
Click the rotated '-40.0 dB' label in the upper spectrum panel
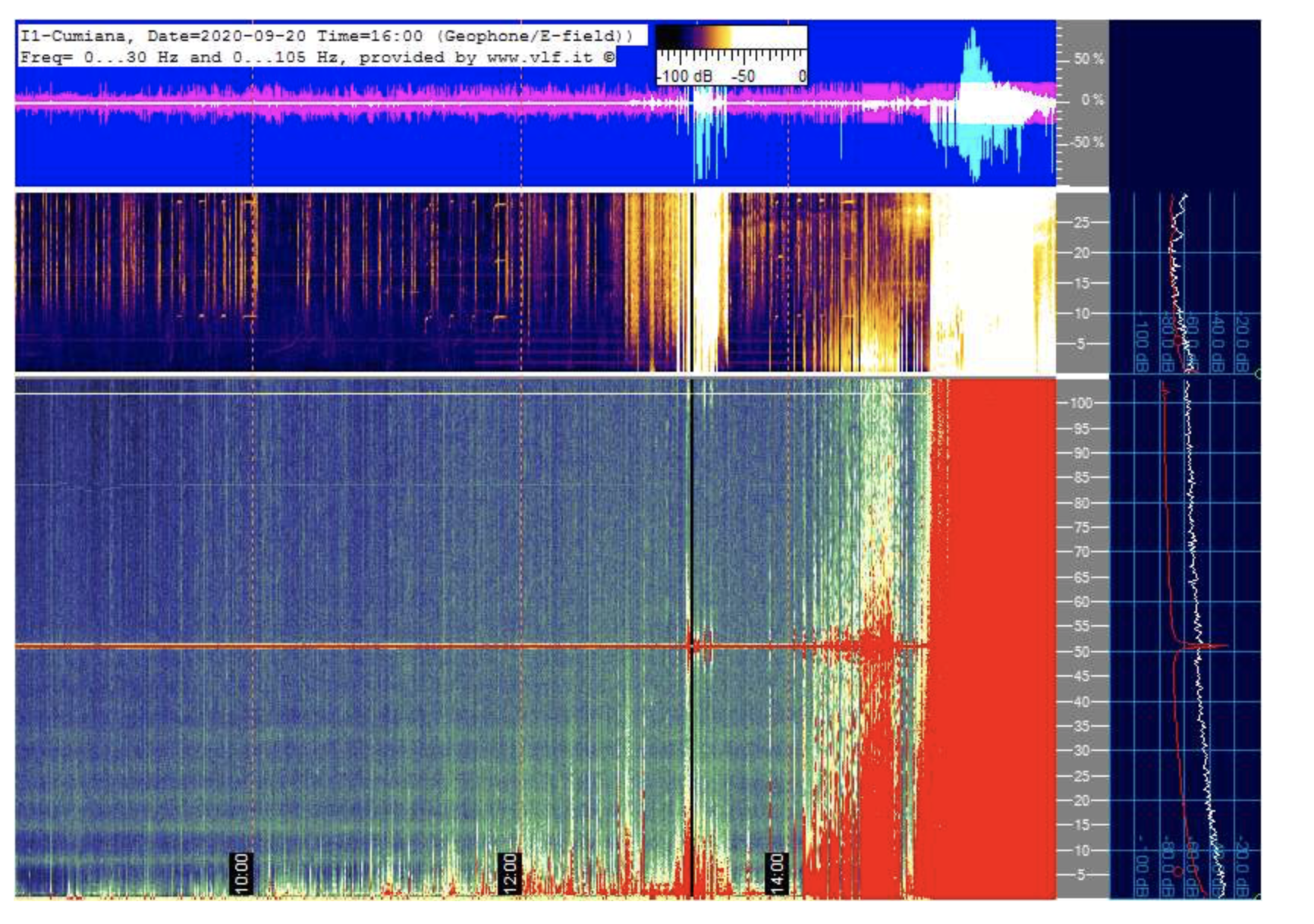coord(1218,341)
